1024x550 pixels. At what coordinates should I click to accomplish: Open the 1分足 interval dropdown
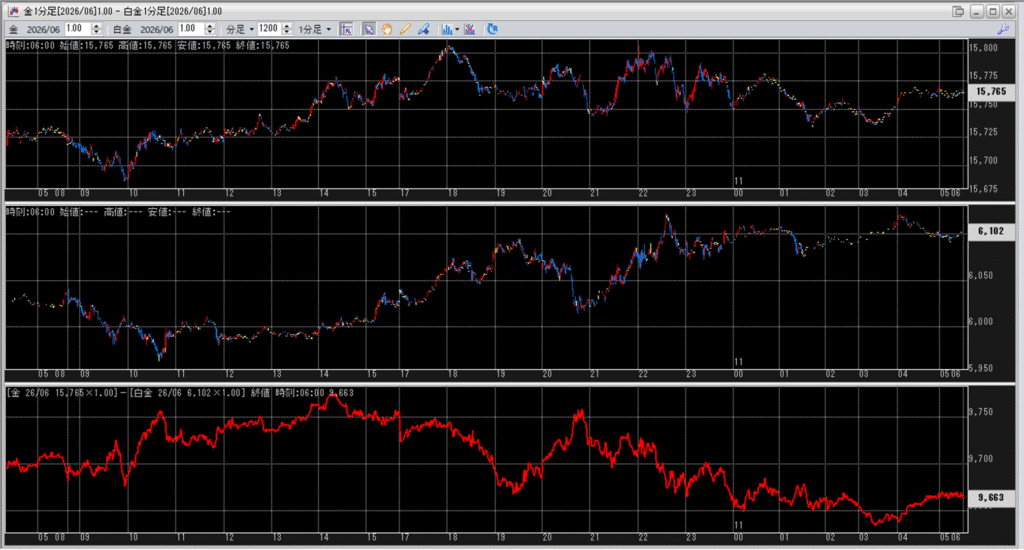[x=315, y=29]
